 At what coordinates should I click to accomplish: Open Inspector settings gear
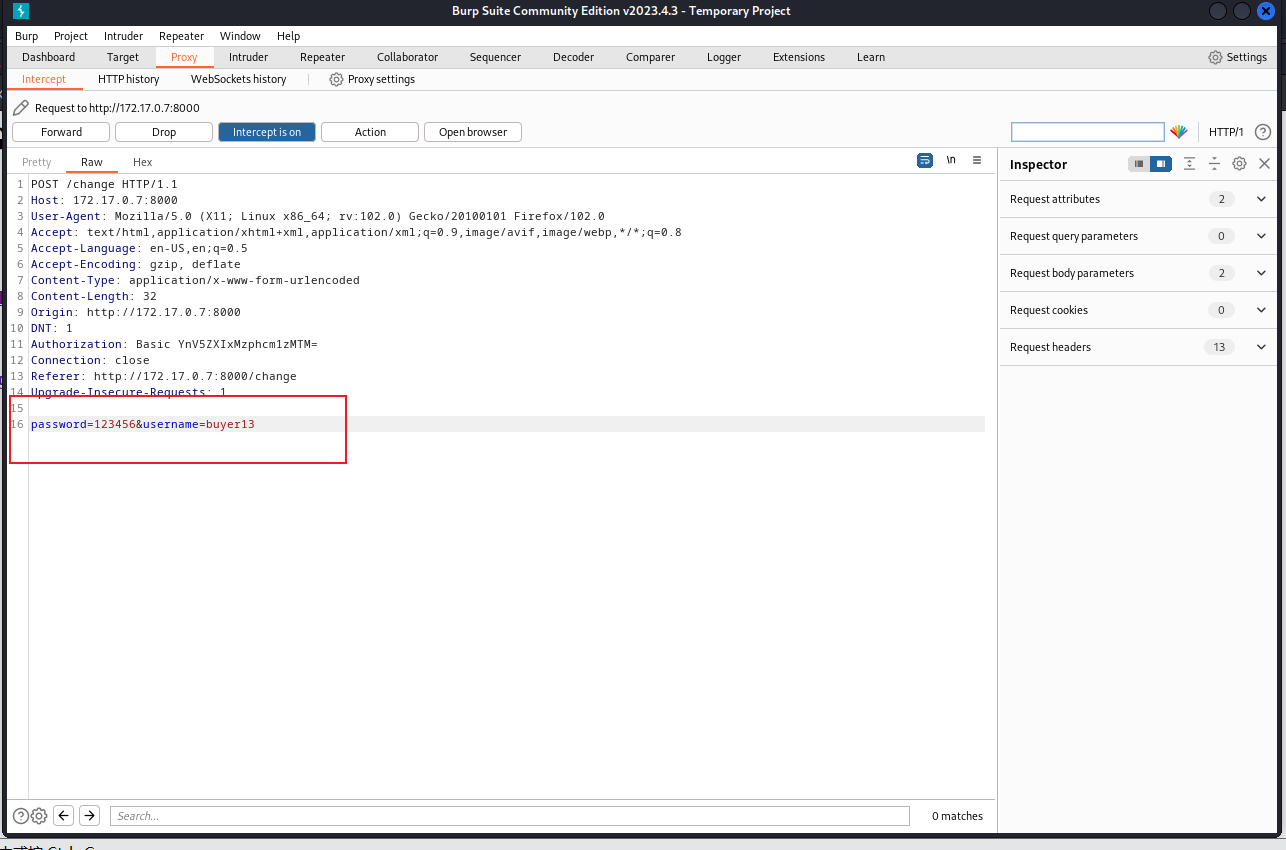(x=1239, y=164)
